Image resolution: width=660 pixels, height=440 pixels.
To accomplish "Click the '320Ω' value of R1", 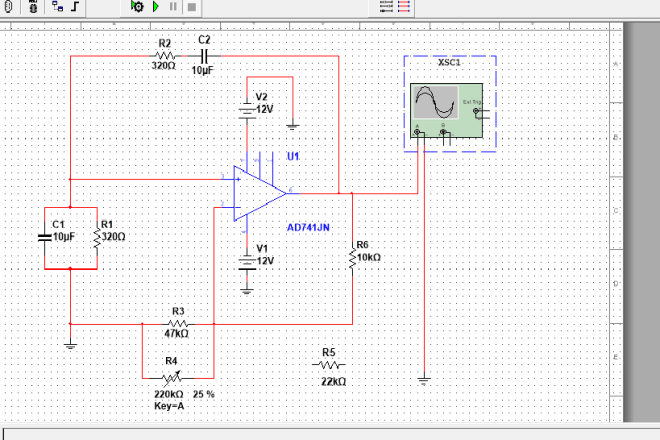I will [x=113, y=237].
